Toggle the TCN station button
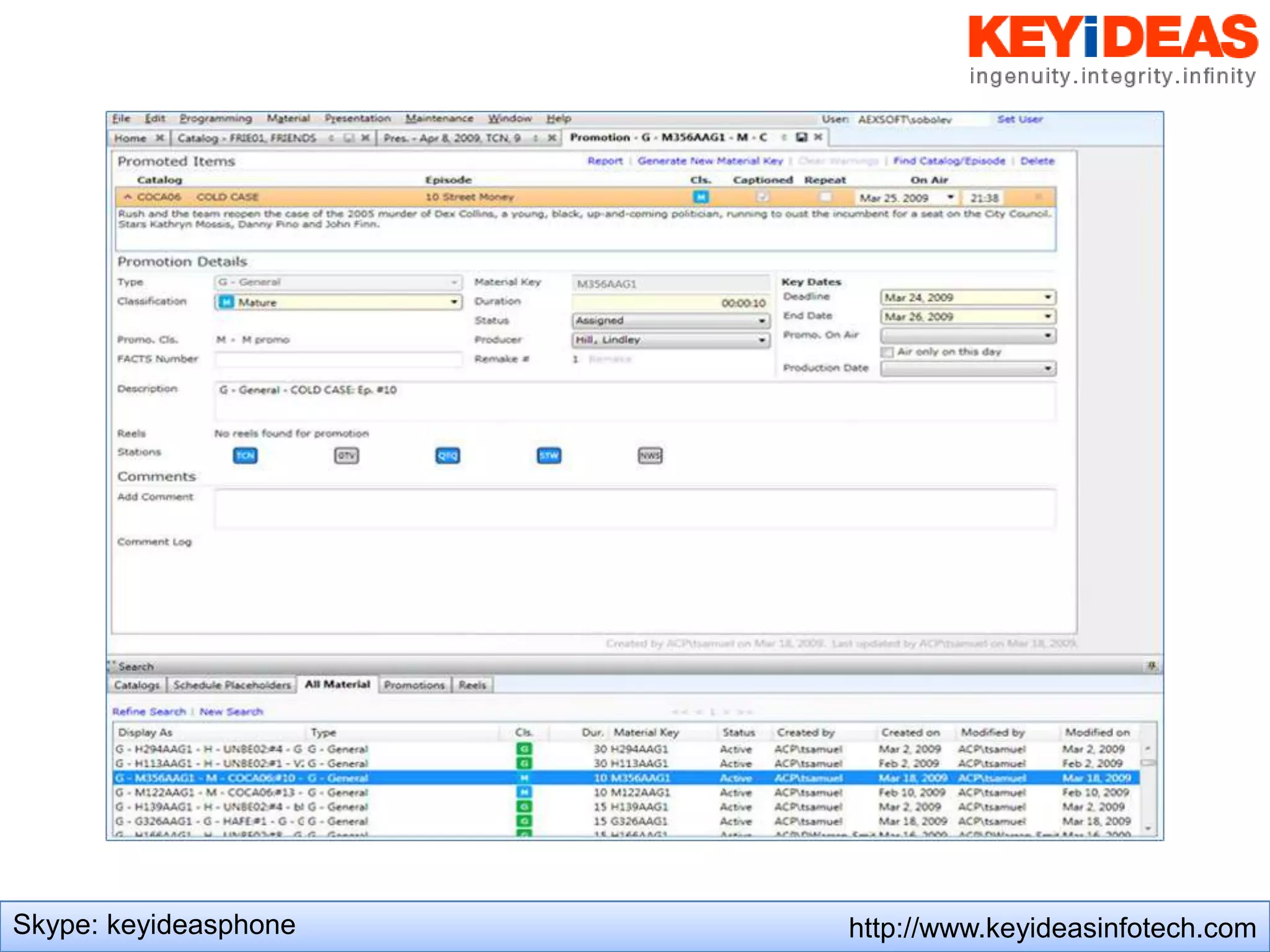Image resolution: width=1270 pixels, height=952 pixels. 245,456
